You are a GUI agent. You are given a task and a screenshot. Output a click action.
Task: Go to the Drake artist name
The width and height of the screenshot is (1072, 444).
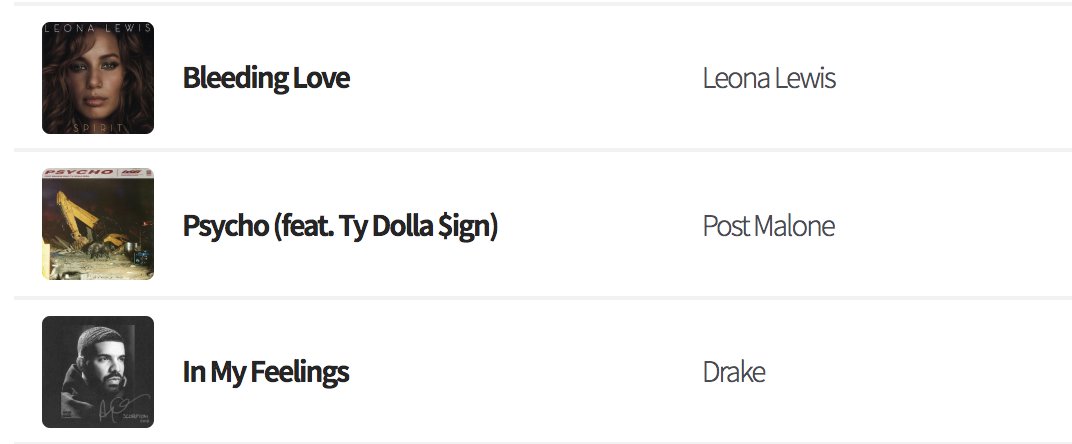coord(733,372)
